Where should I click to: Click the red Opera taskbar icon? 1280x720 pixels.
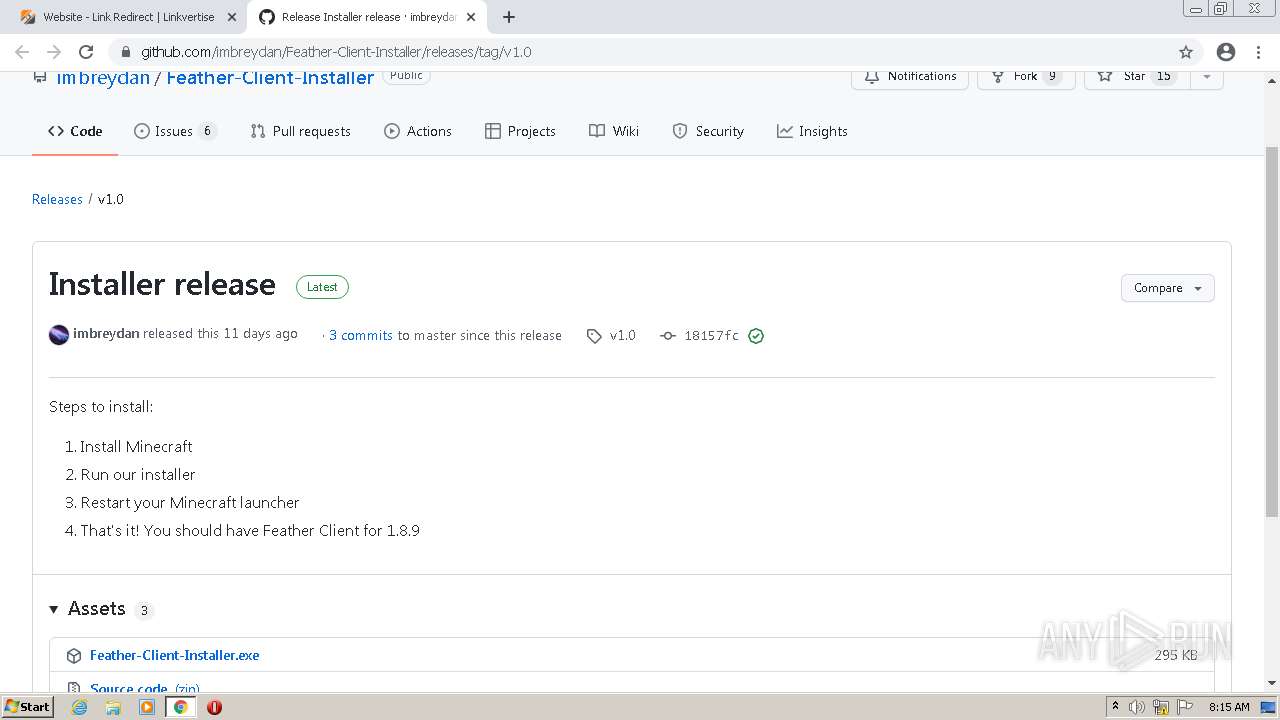[x=214, y=707]
